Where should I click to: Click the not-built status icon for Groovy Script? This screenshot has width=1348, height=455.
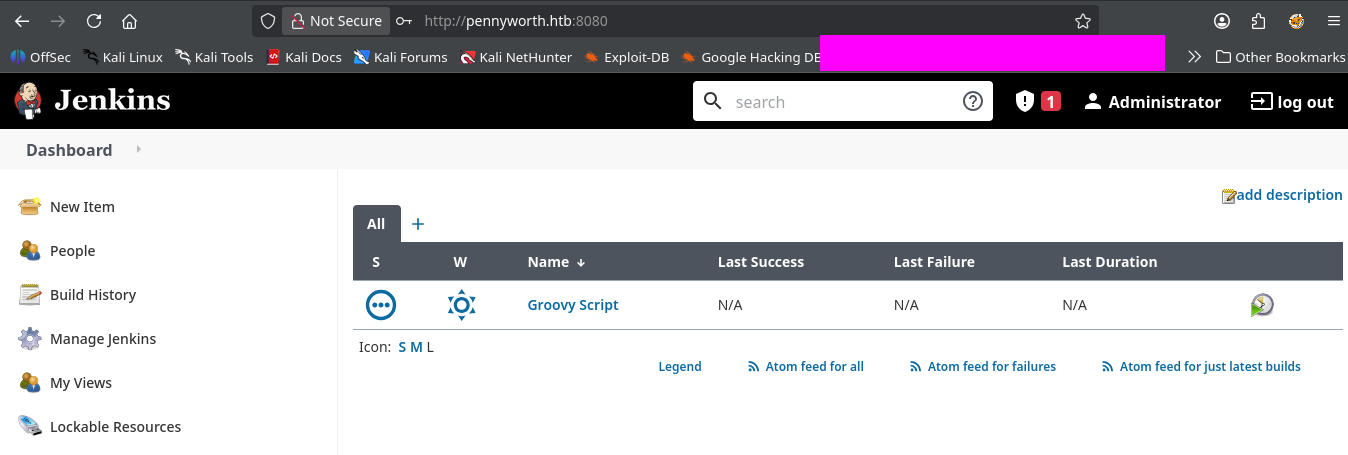click(381, 305)
